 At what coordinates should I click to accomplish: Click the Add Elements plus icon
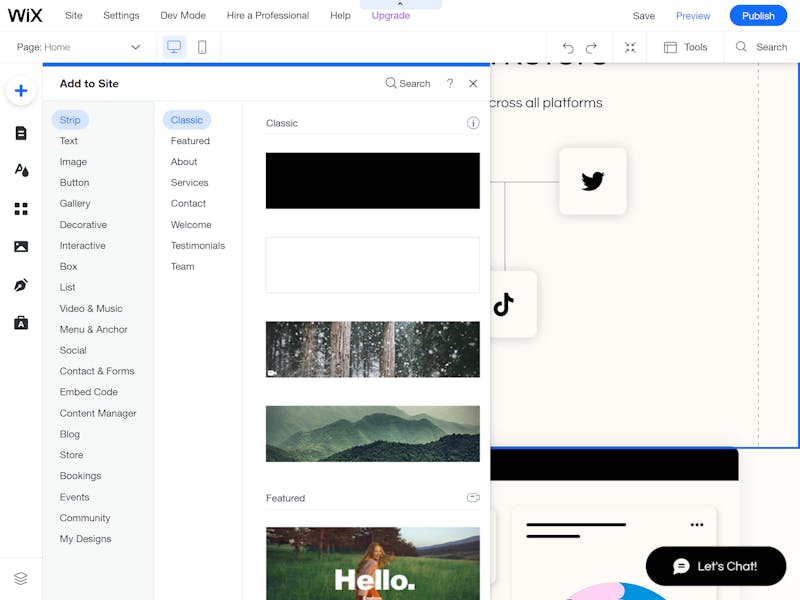point(21,91)
